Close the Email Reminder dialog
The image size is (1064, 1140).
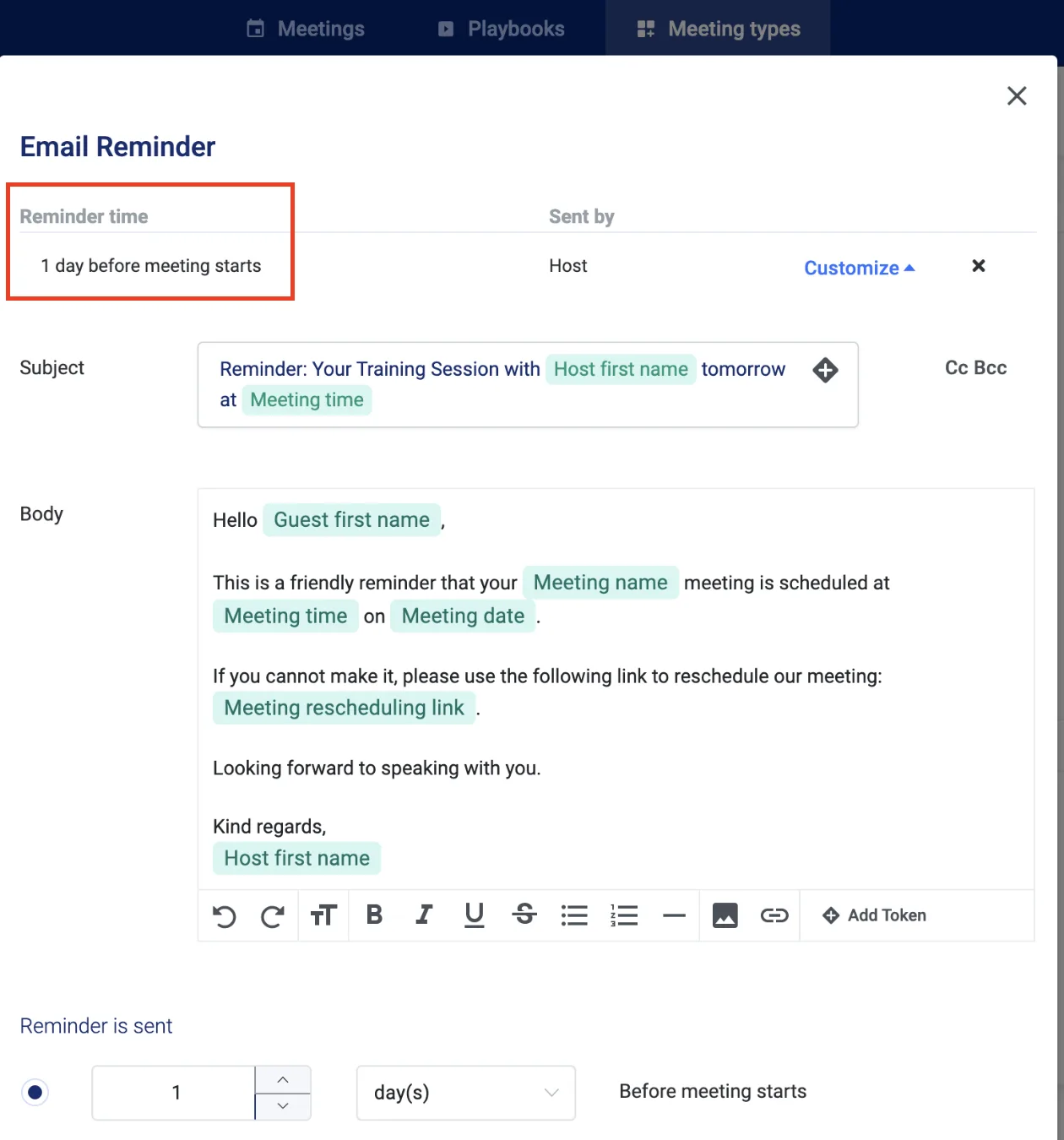(x=1017, y=95)
